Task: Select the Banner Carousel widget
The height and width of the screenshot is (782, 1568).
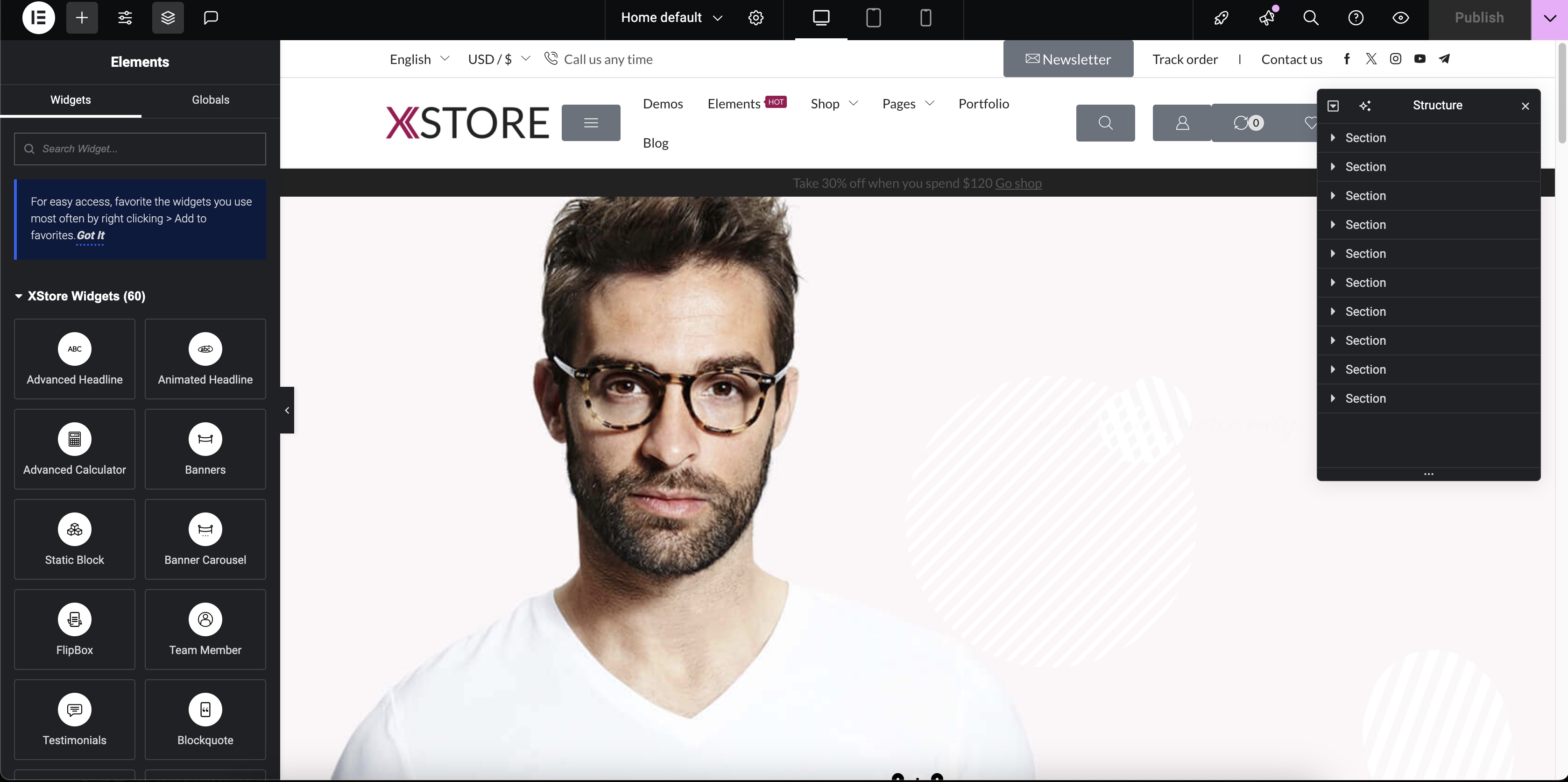Action: (205, 539)
